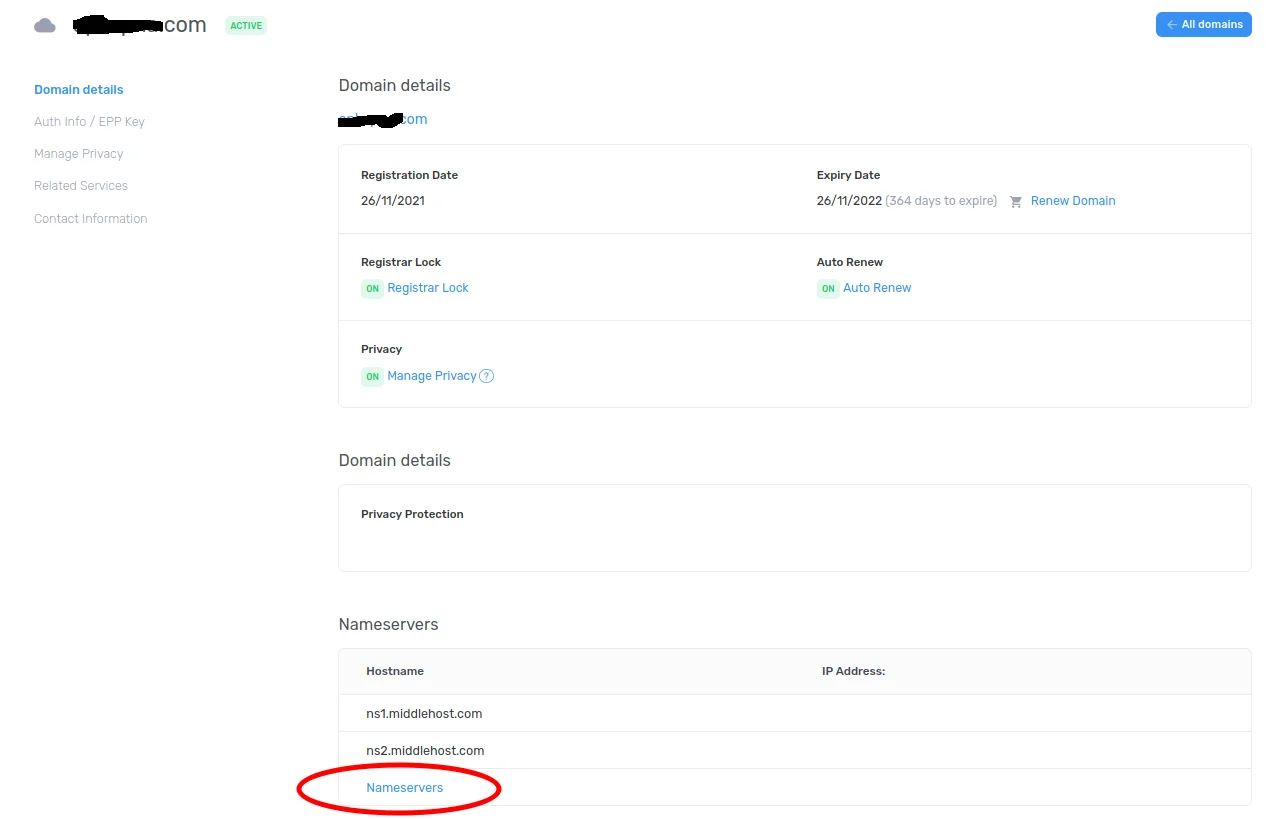Open the domain name link under Domain details
The image size is (1282, 819).
pyautogui.click(x=383, y=118)
